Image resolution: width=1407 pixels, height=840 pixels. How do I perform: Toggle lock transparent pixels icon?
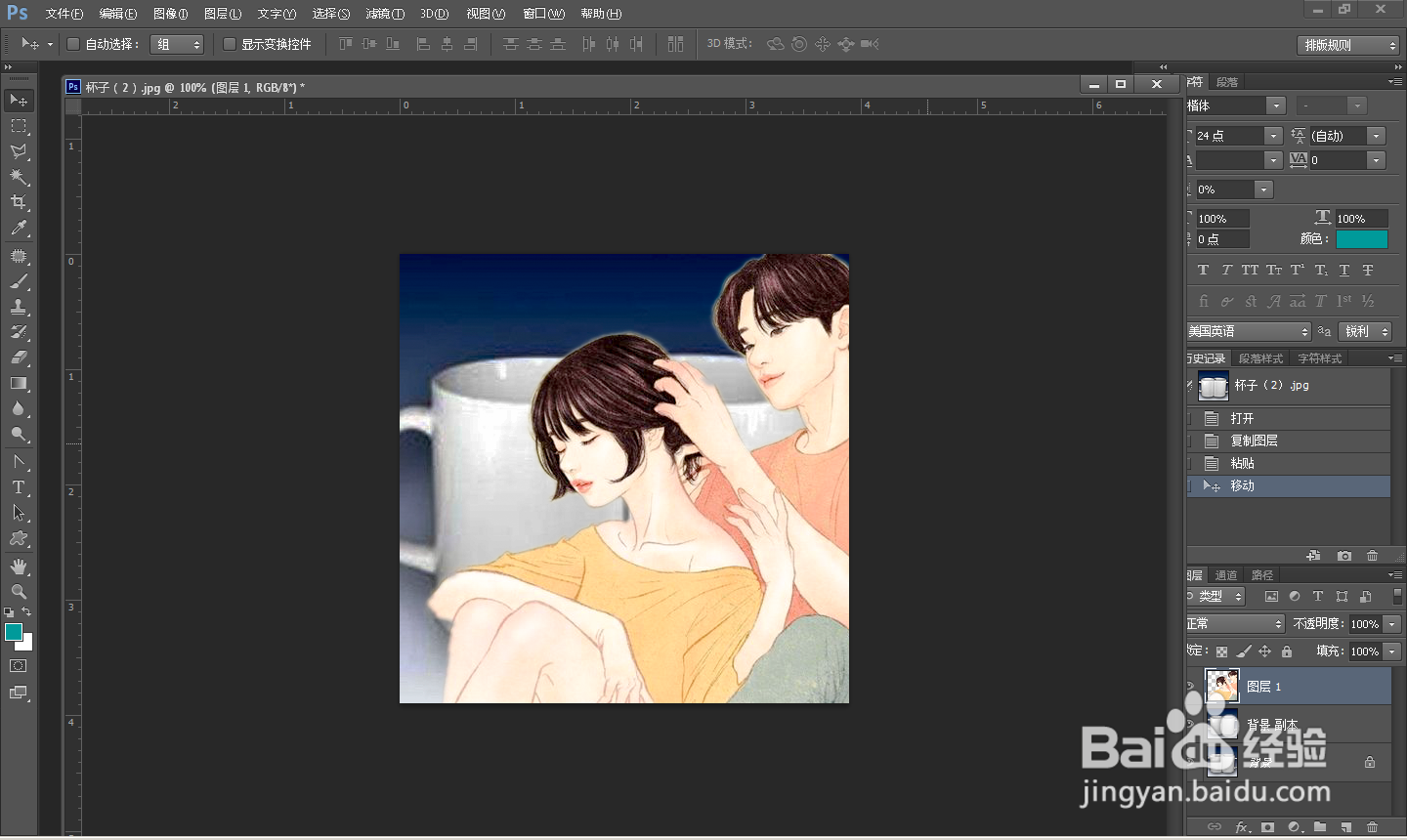pyautogui.click(x=1221, y=651)
